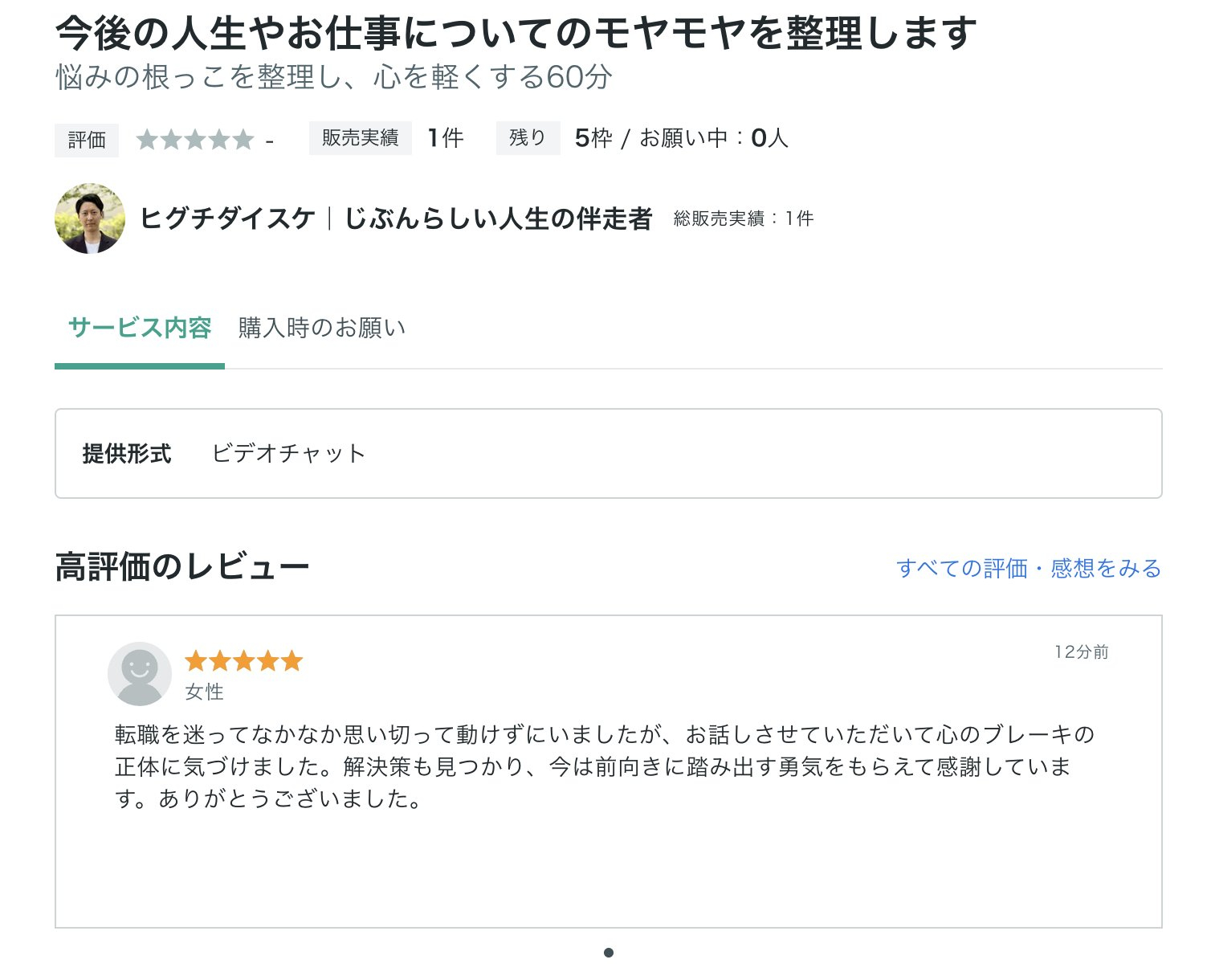Click the seller's profile photo
The image size is (1211, 980).
tap(90, 218)
